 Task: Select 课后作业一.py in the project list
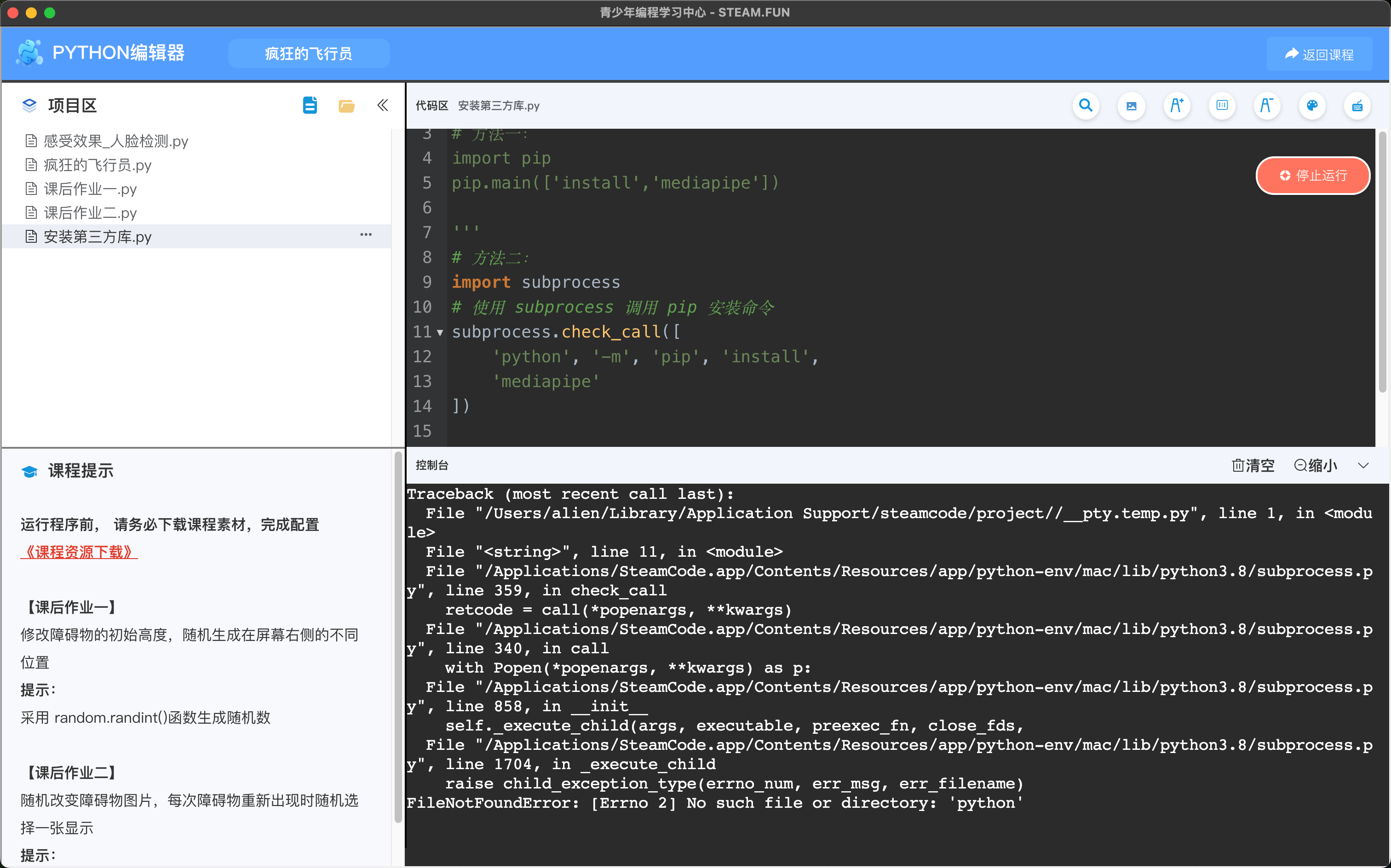click(x=90, y=189)
